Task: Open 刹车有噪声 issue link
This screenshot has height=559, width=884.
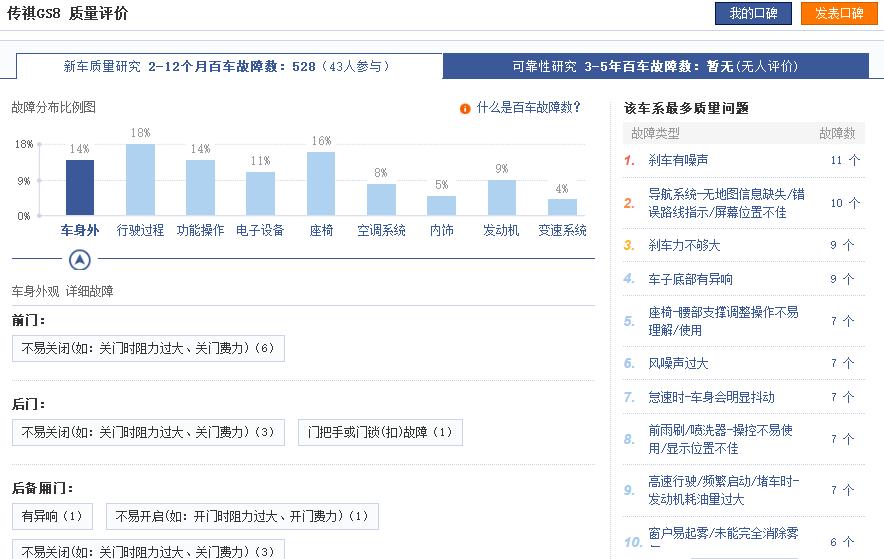Action: (678, 160)
